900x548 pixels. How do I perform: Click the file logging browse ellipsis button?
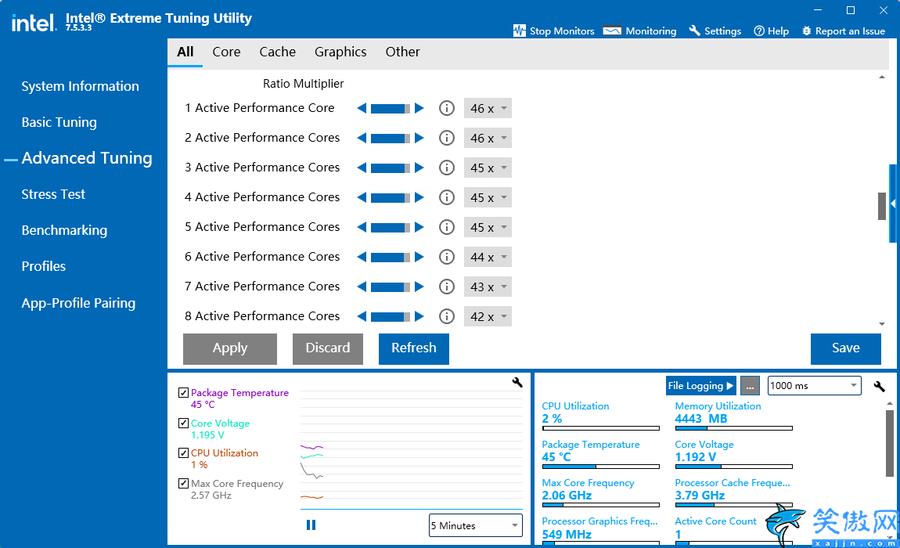750,386
